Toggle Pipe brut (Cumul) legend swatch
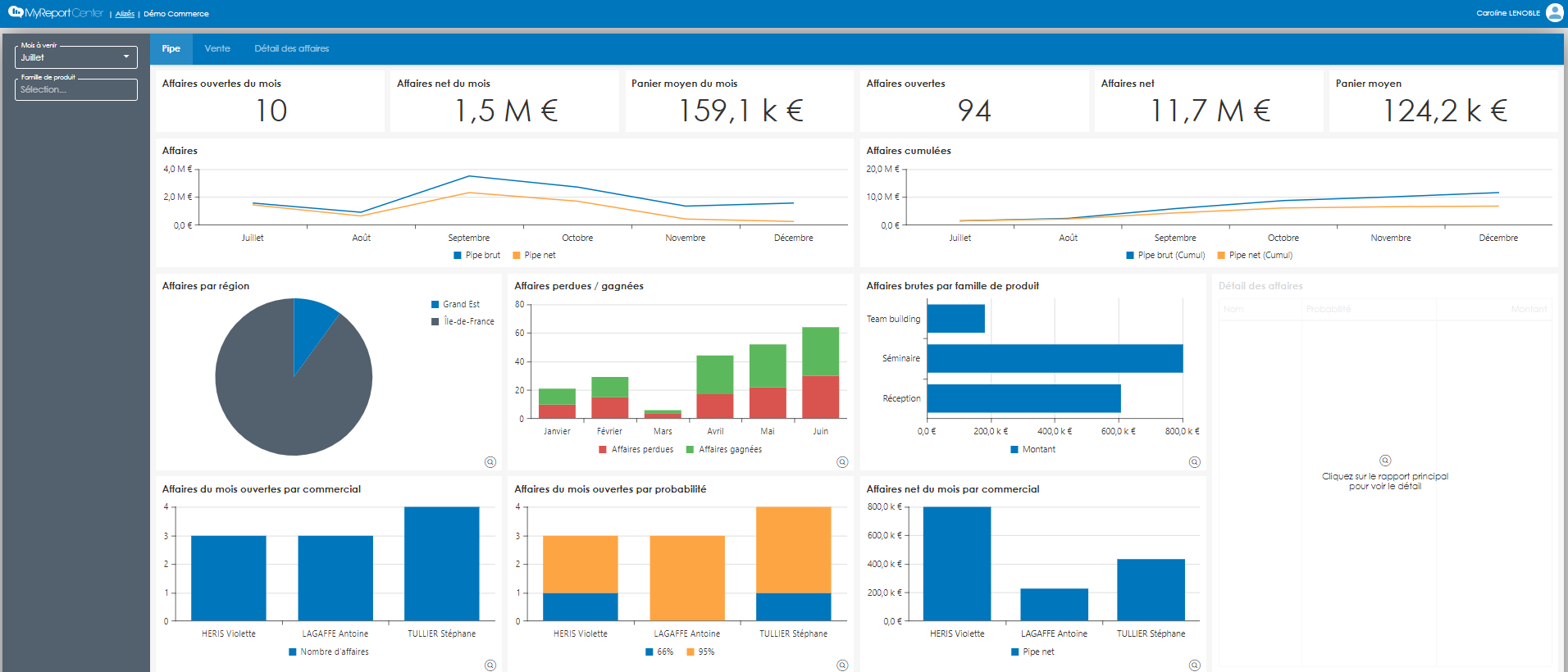The height and width of the screenshot is (672, 1568). tap(1130, 255)
